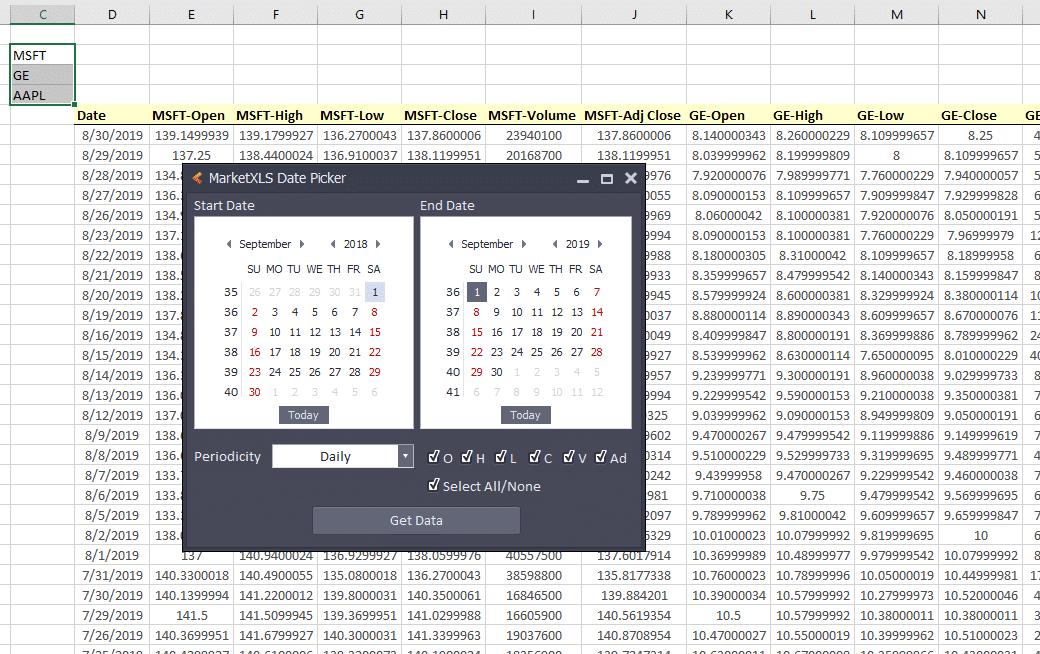Maximize the MarketXLS Date Picker dialog
This screenshot has height=654, width=1040.
tap(607, 178)
